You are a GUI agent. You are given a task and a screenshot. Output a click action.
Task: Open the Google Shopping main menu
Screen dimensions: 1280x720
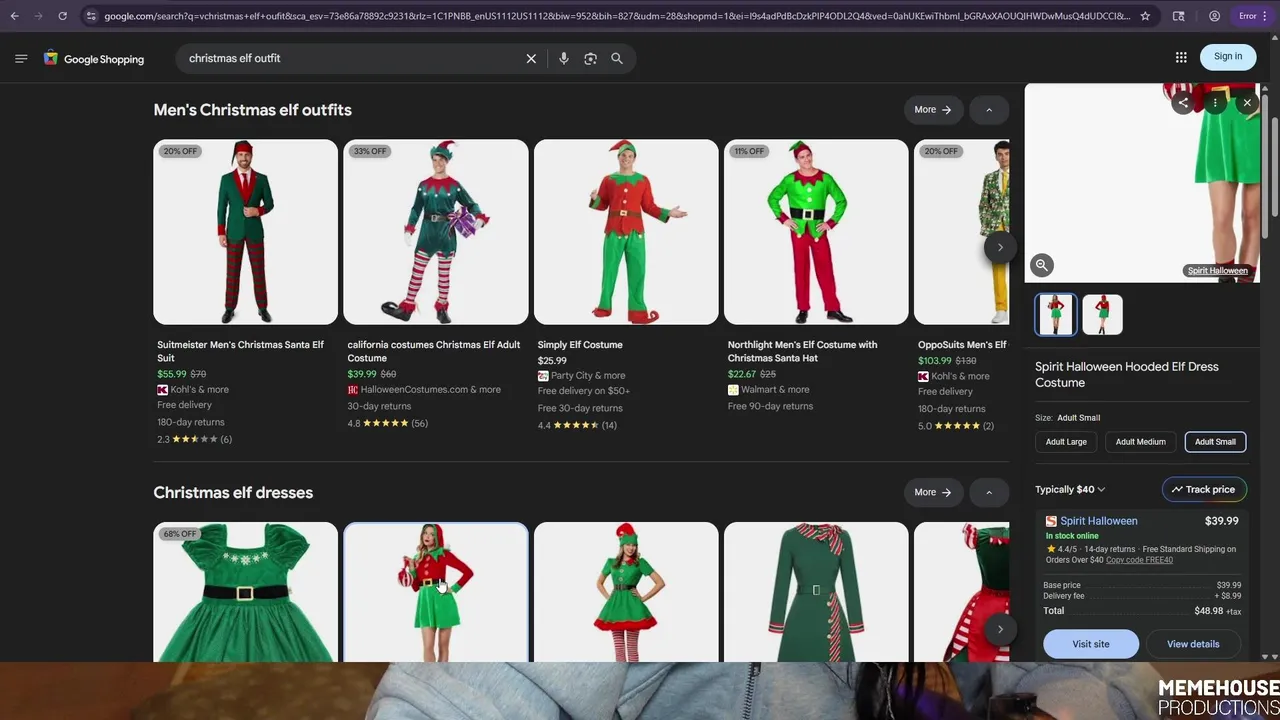[x=21, y=59]
